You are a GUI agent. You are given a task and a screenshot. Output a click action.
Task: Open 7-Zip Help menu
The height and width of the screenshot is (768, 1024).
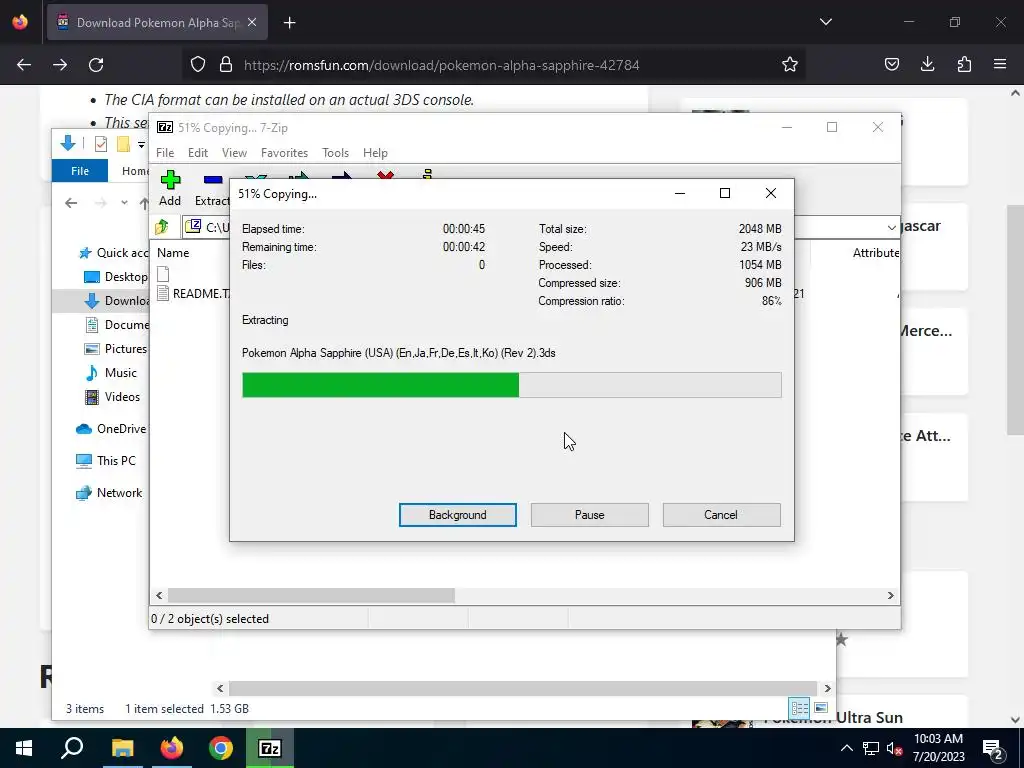tap(376, 153)
